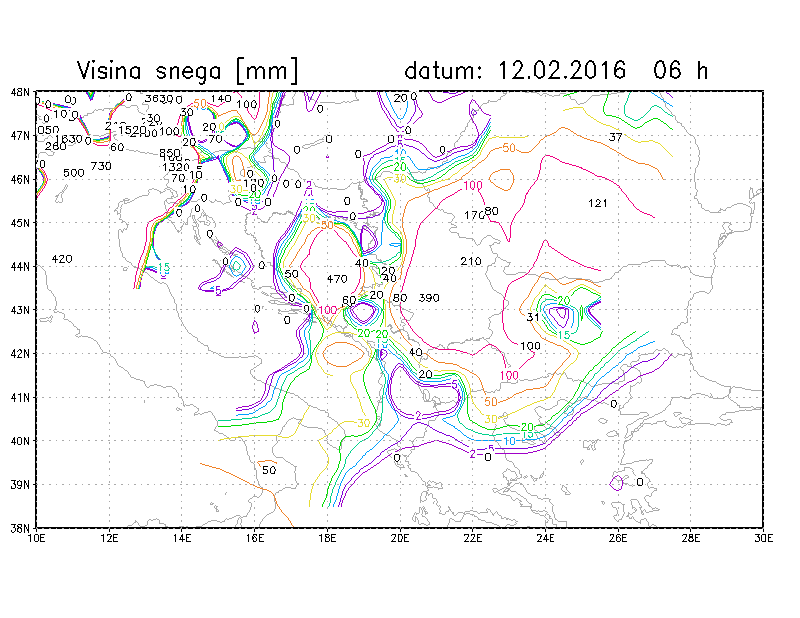Click the 45N latitude axis label
800x618 pixels.
[20, 223]
